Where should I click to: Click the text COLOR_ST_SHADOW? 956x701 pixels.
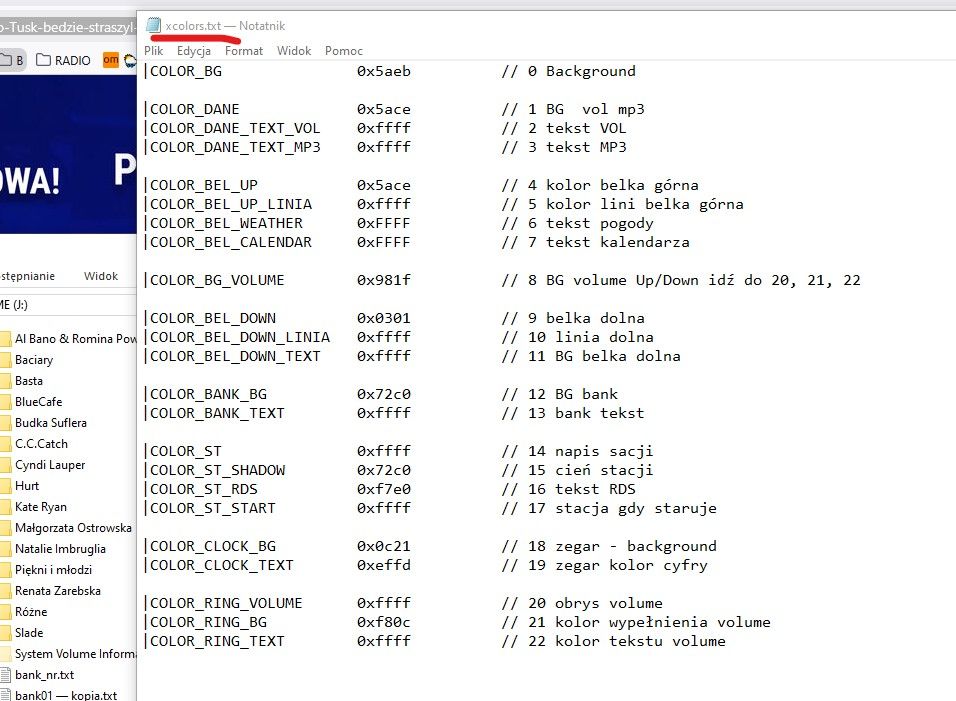point(218,471)
